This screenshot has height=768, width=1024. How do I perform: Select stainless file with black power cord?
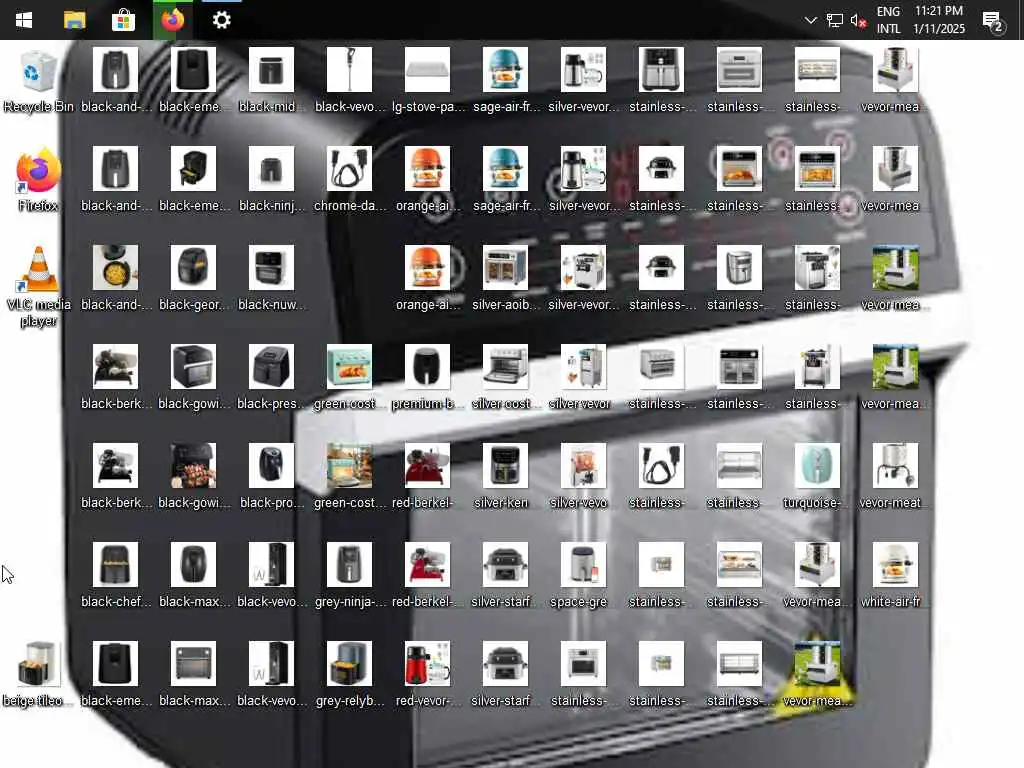click(661, 477)
